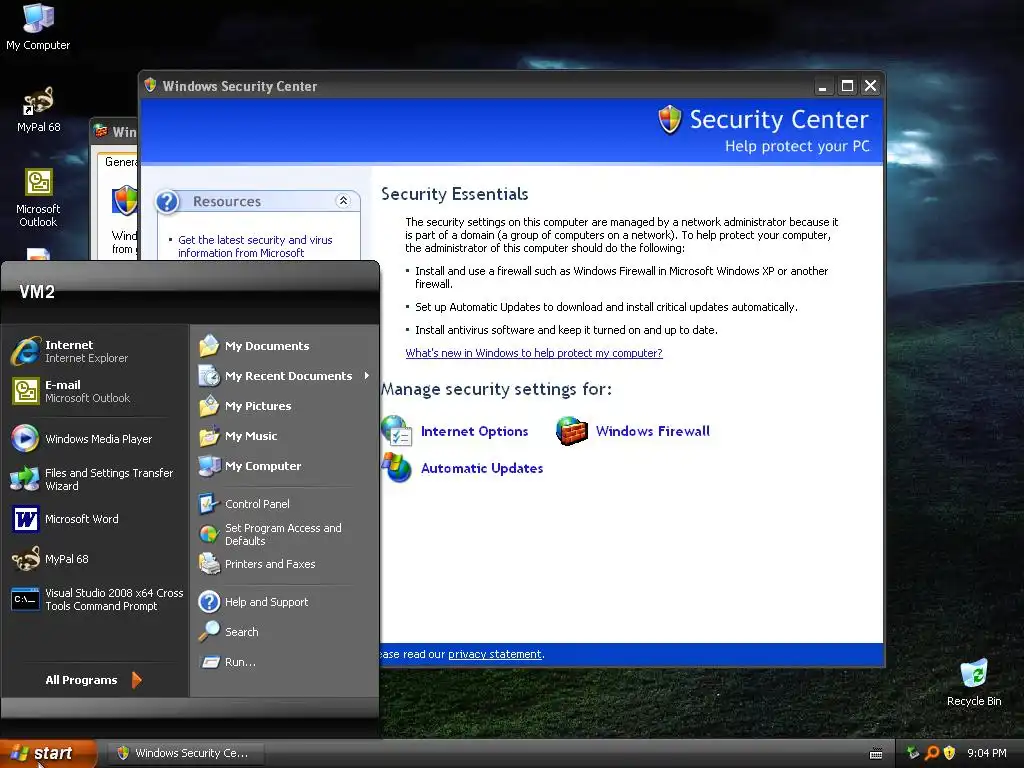Click the network tray icon
Image resolution: width=1024 pixels, height=768 pixels.
[913, 753]
